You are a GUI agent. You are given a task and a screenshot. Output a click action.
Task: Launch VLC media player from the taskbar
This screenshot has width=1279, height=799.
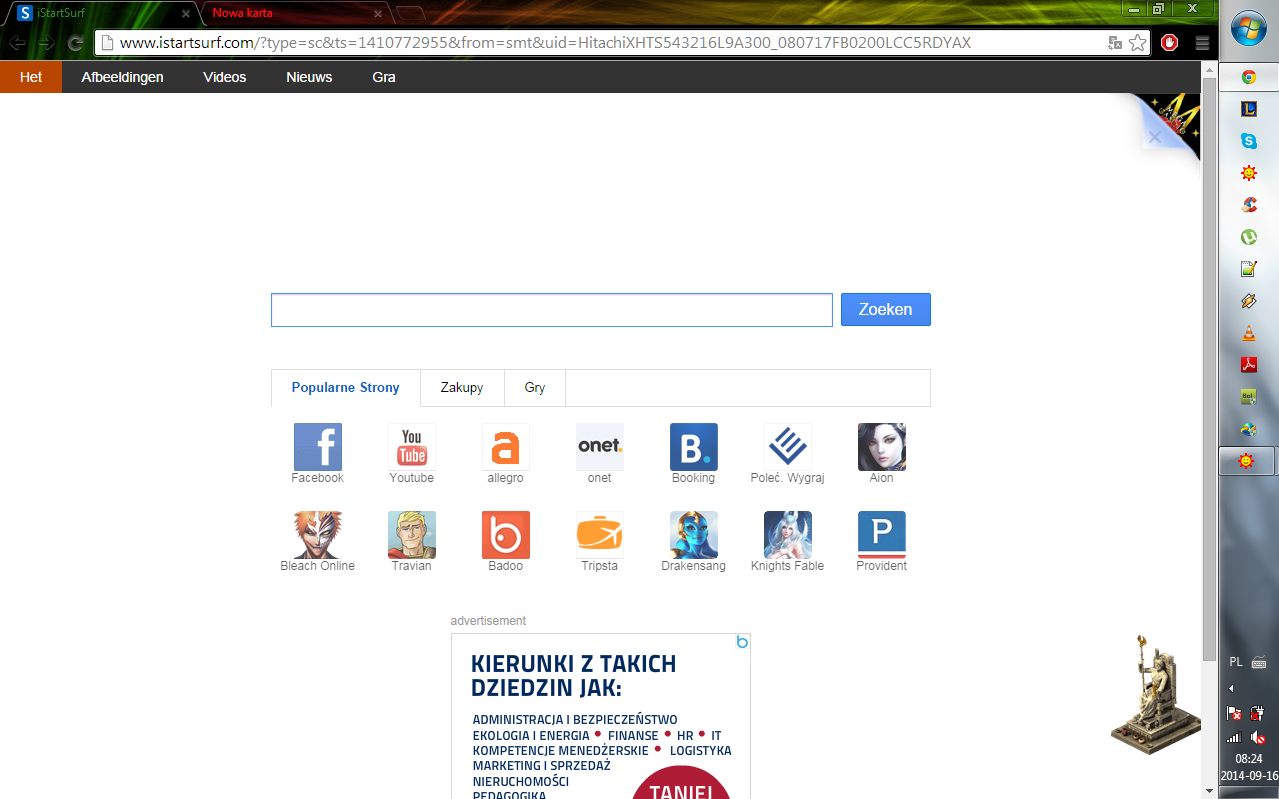point(1248,333)
